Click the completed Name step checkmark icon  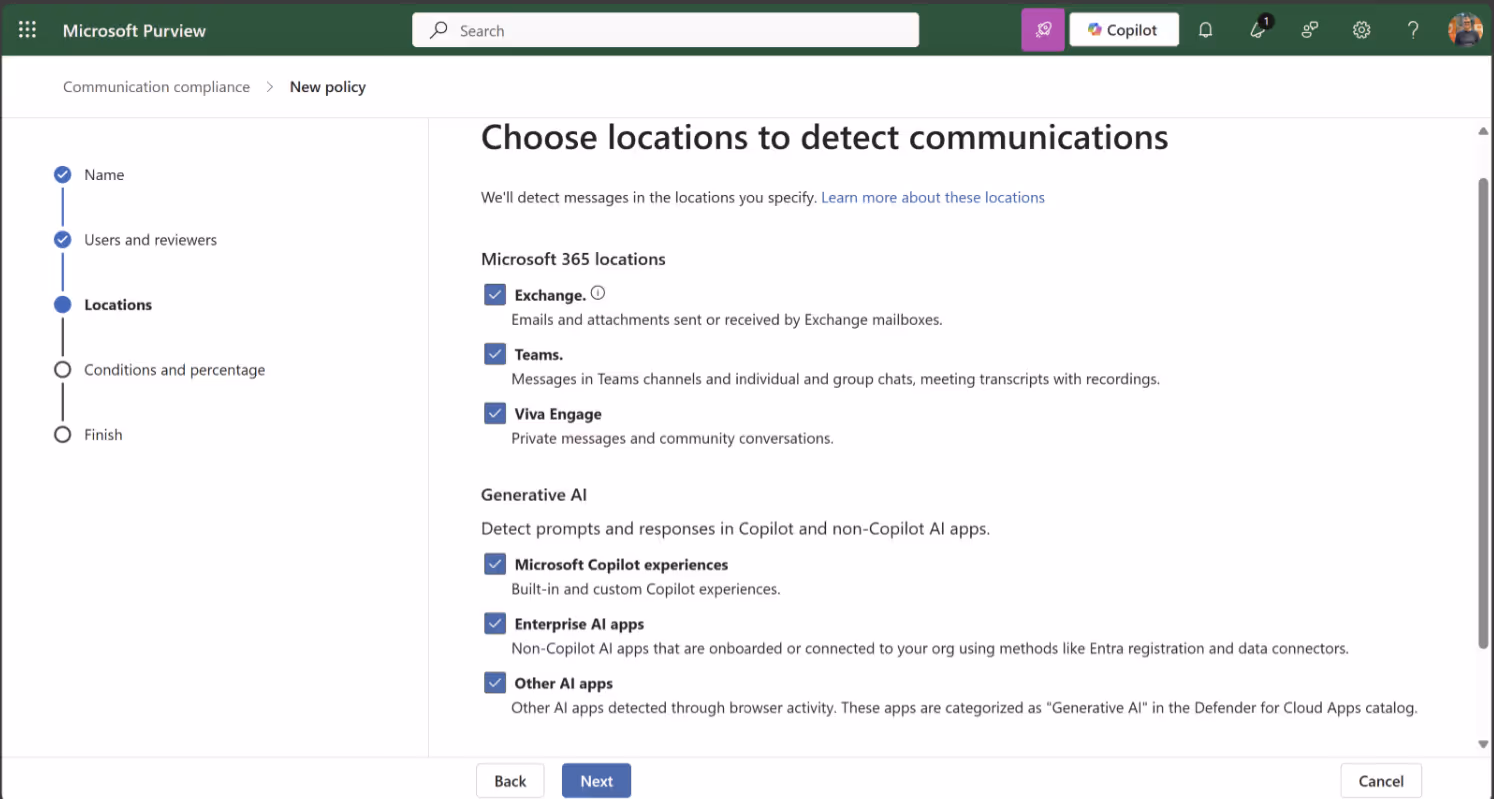62,174
